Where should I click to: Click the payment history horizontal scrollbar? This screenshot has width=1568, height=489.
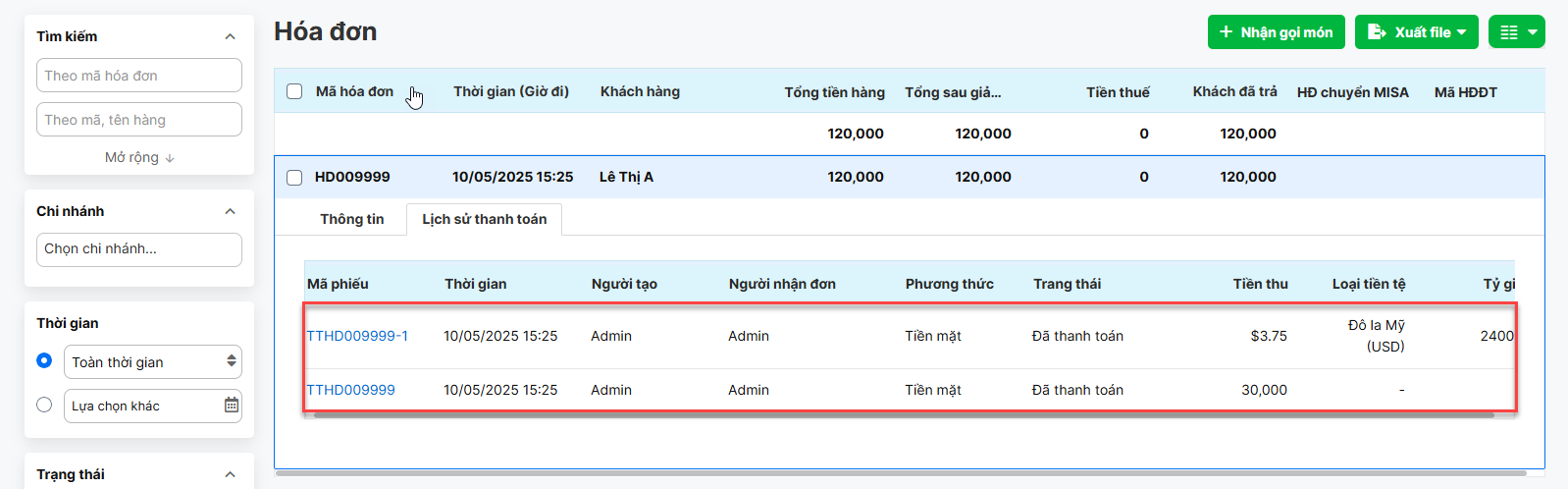tap(903, 415)
